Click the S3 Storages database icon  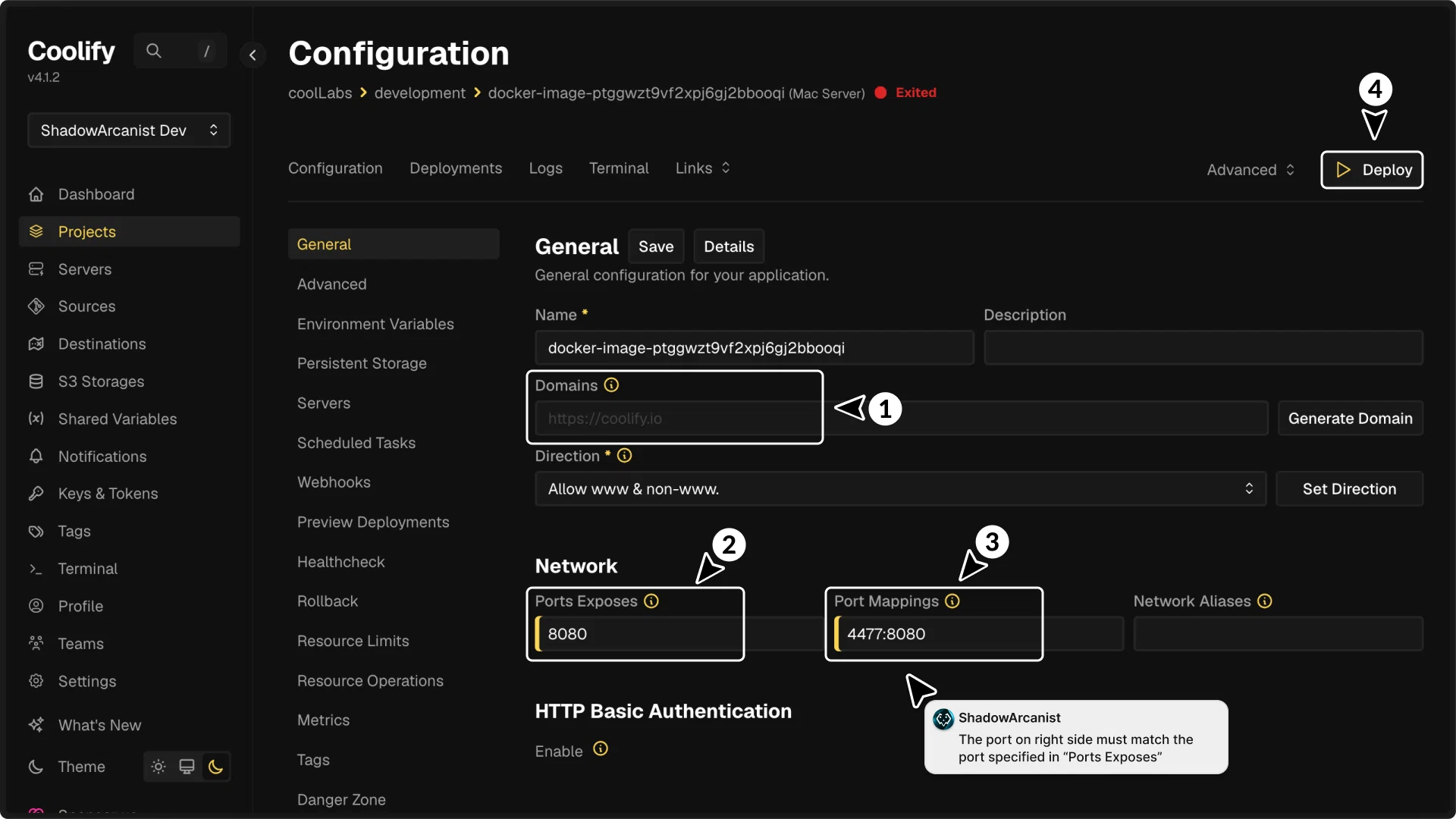[36, 381]
